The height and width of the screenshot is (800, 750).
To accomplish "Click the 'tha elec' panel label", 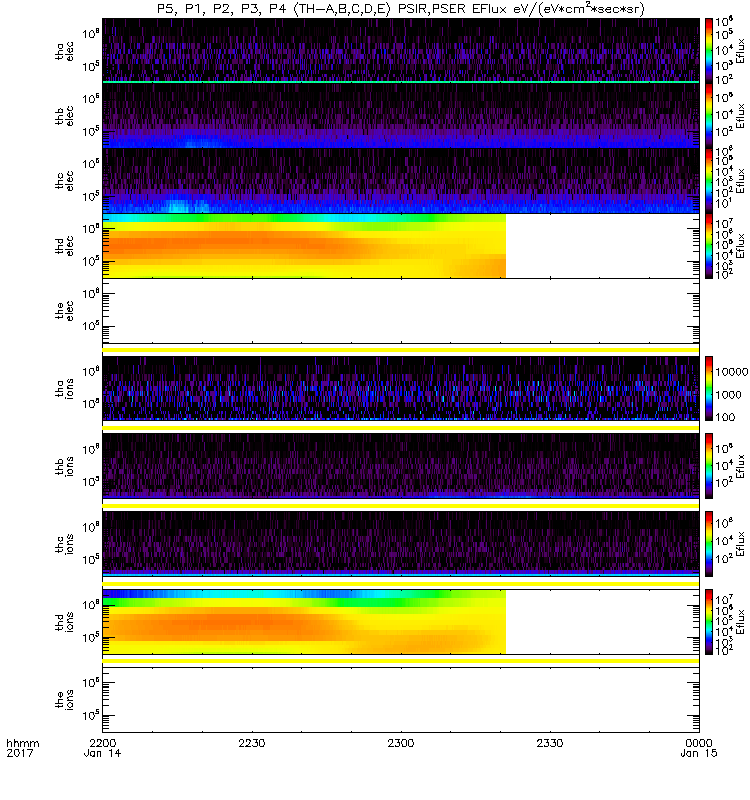I will (x=64, y=51).
